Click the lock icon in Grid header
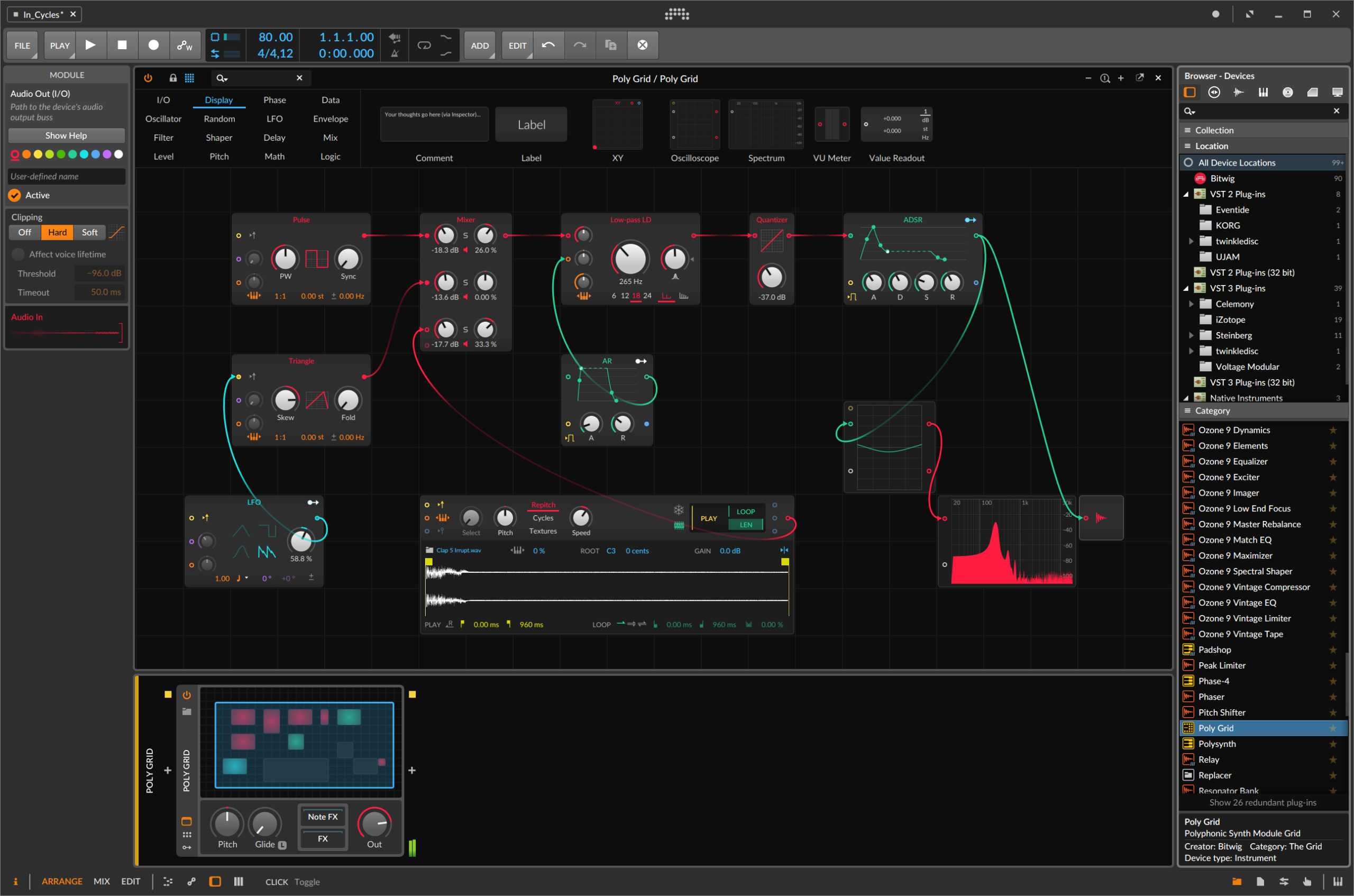 172,78
